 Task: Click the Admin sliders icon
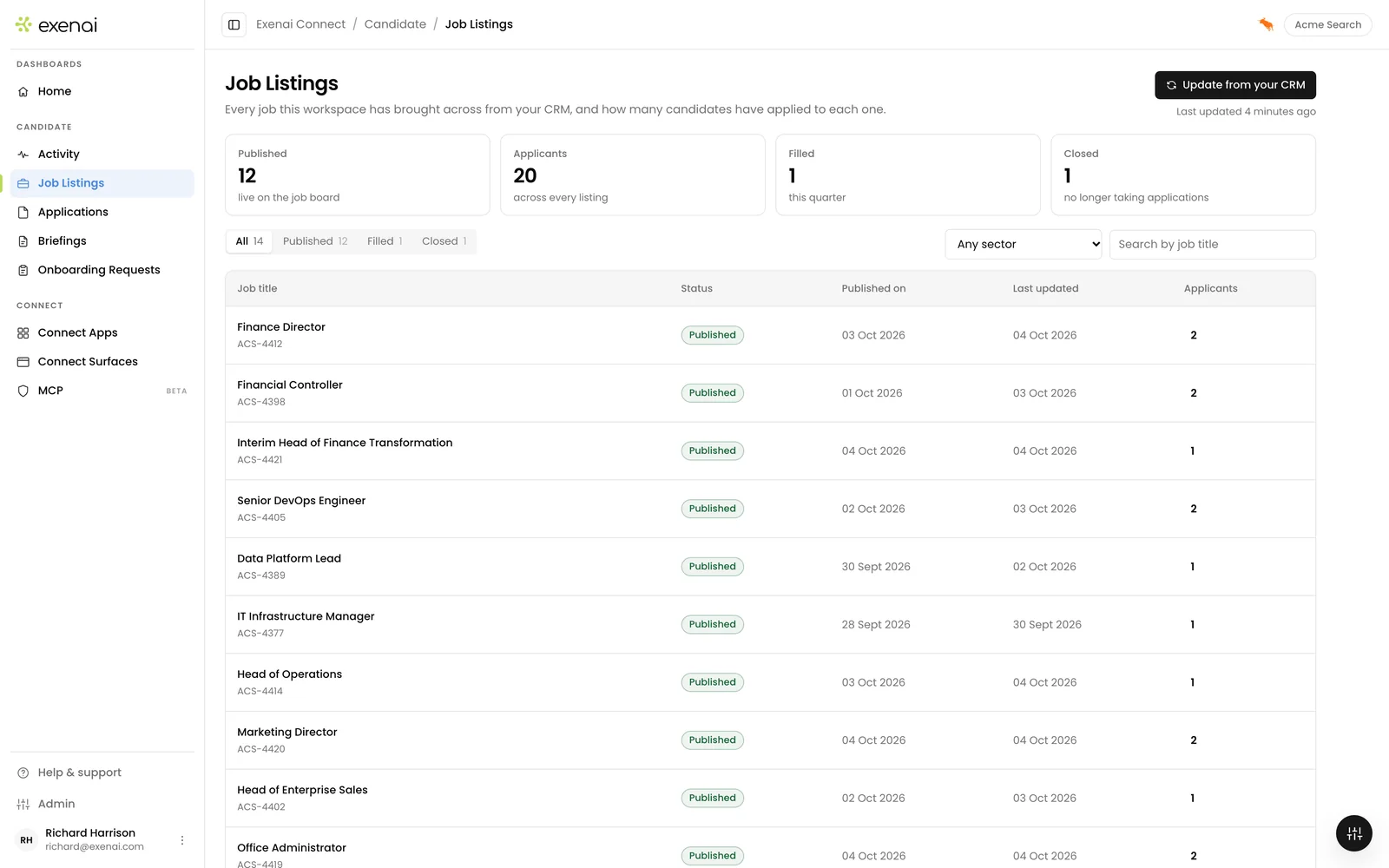tap(23, 804)
